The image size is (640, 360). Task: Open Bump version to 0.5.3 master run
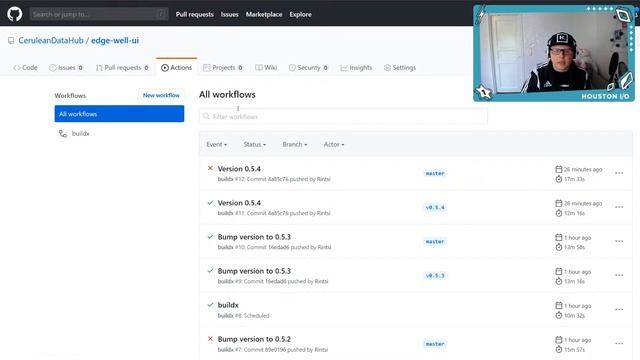(x=254, y=237)
